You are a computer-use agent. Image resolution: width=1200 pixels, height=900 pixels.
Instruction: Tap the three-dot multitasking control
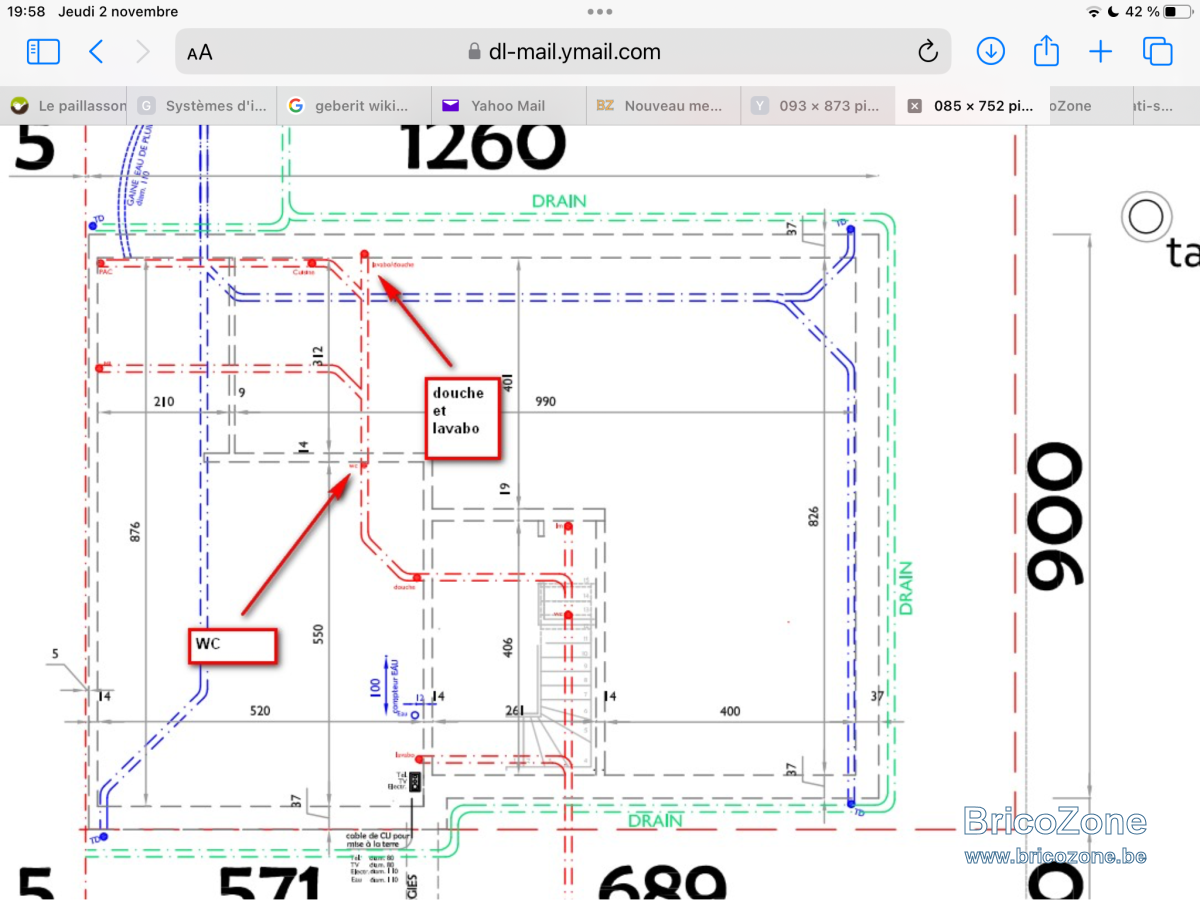(600, 12)
